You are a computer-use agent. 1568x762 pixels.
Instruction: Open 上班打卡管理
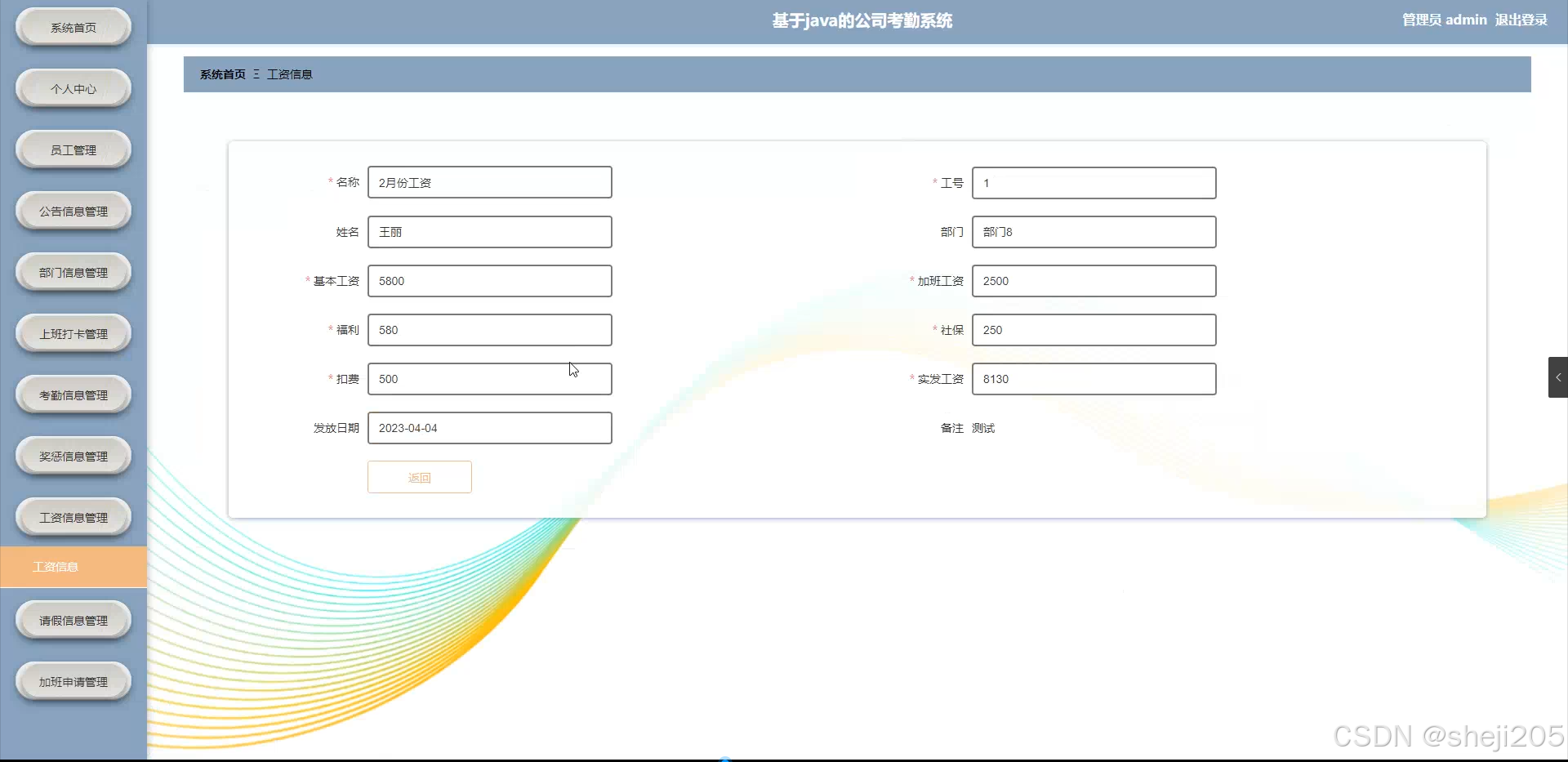(73, 333)
